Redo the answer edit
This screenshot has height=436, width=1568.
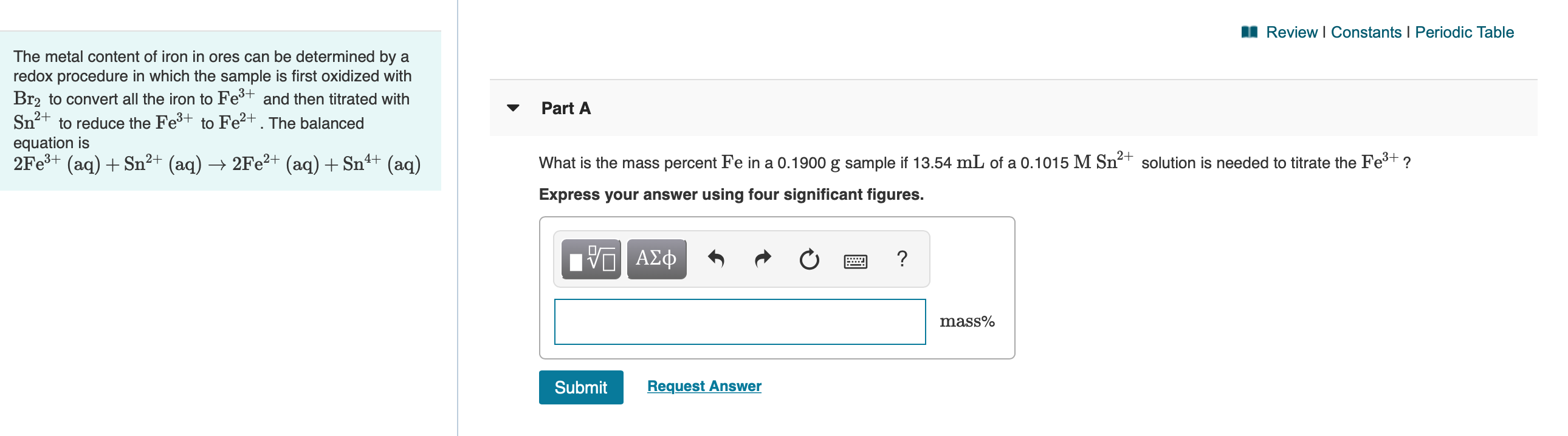[x=762, y=259]
